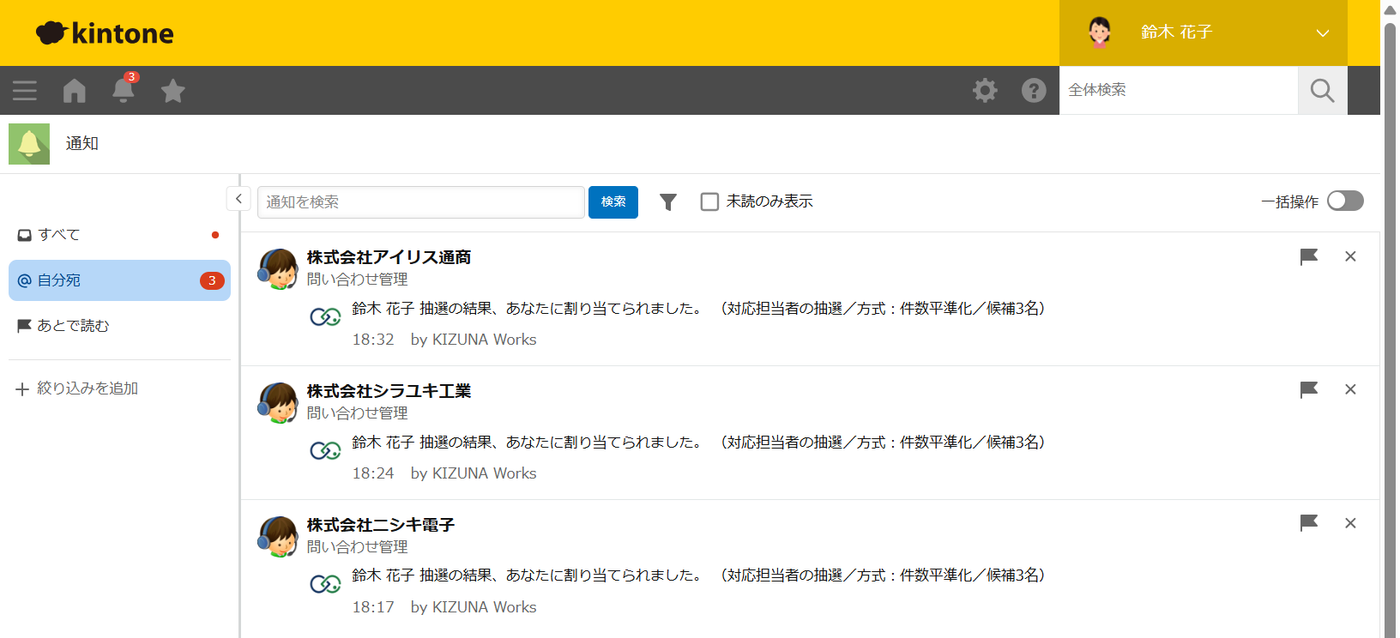This screenshot has height=638, width=1400.
Task: Open the notification bell with badge 3
Action: coord(123,89)
